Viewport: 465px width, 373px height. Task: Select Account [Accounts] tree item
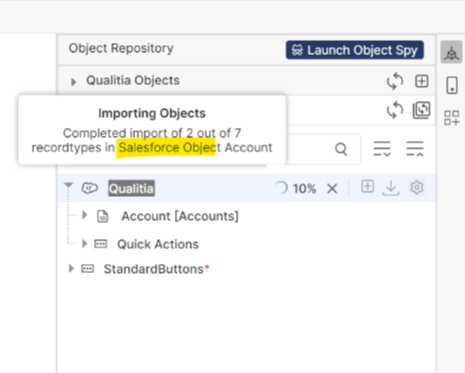pos(180,216)
